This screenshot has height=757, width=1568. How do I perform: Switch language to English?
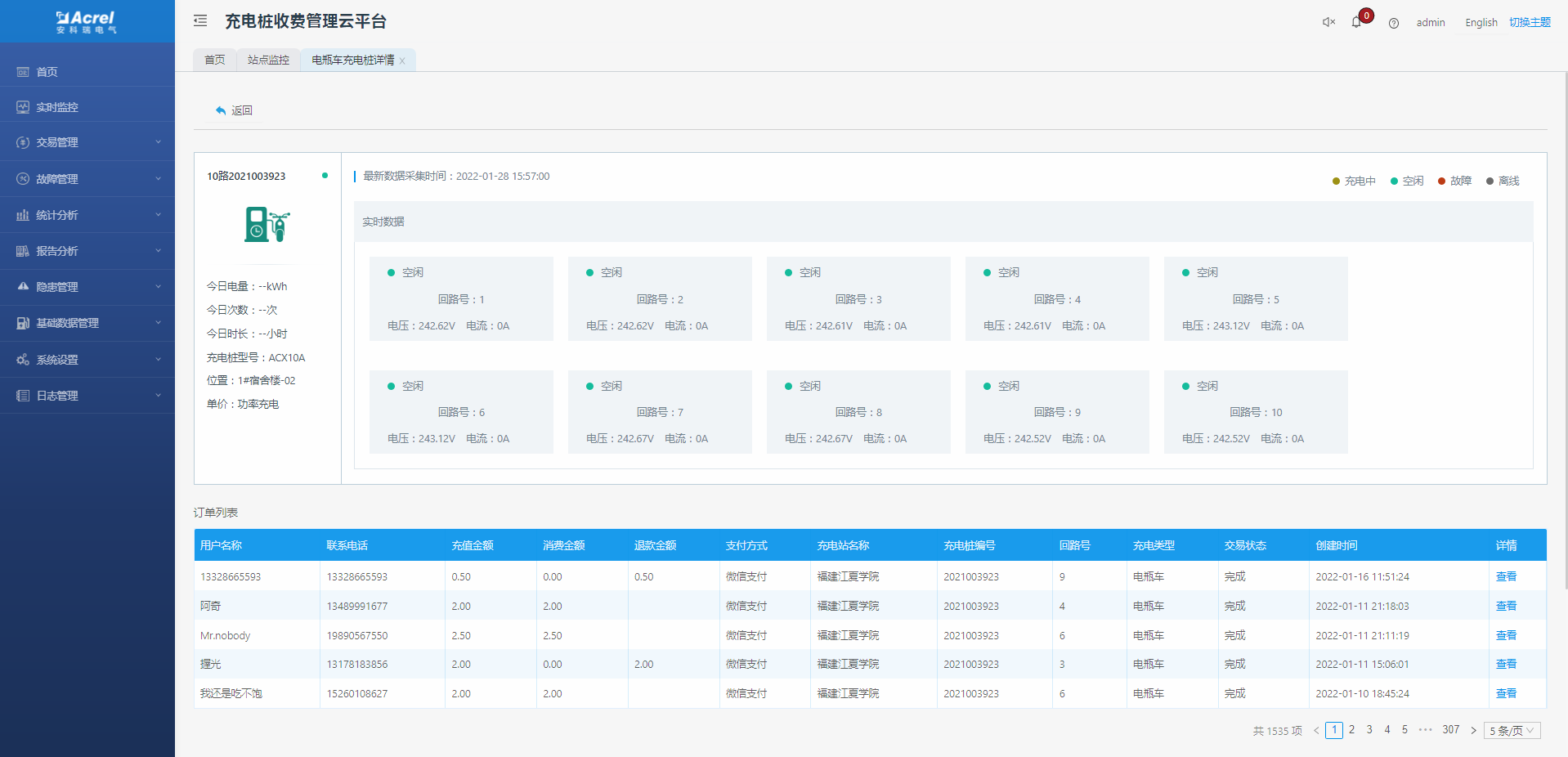coord(1481,23)
